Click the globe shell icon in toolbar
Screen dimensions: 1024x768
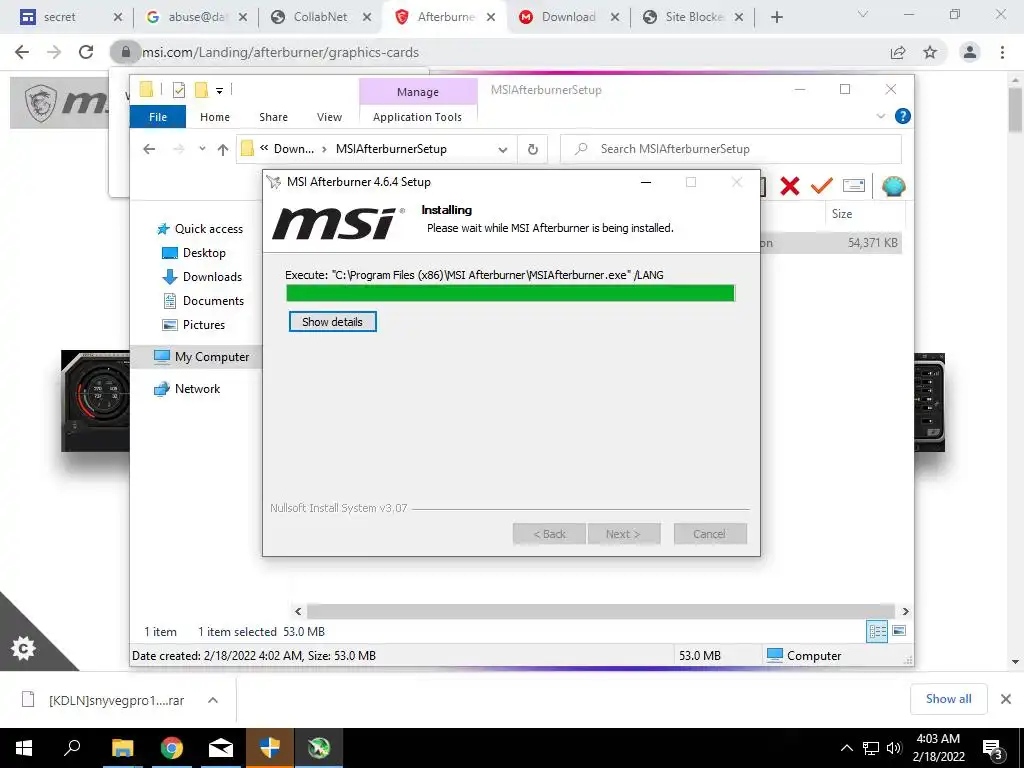(893, 187)
